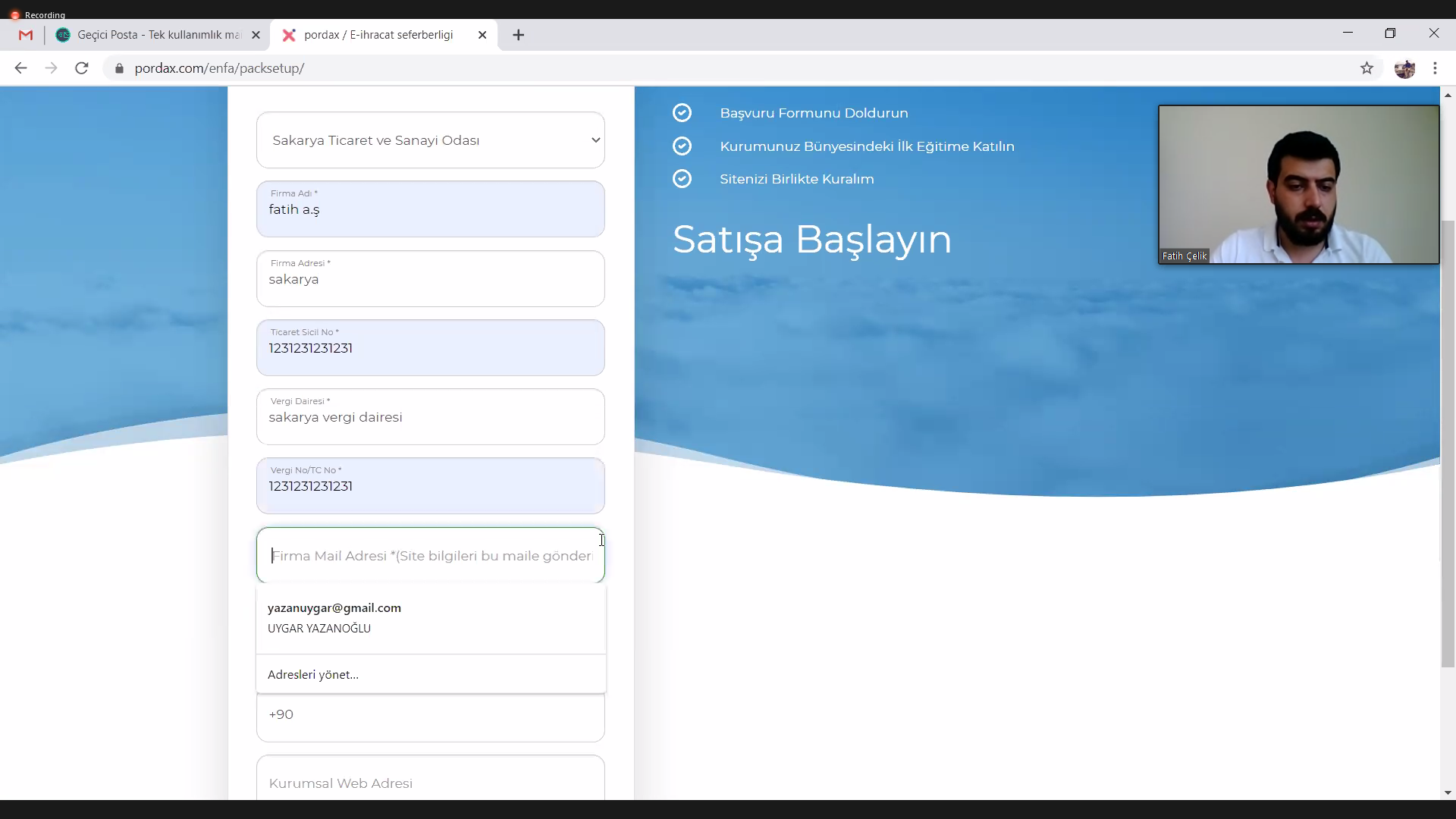Screen dimensions: 1456x819
Task: Expand Sakarya Ticaret ve Sanayi Odası dropdown
Action: point(430,140)
